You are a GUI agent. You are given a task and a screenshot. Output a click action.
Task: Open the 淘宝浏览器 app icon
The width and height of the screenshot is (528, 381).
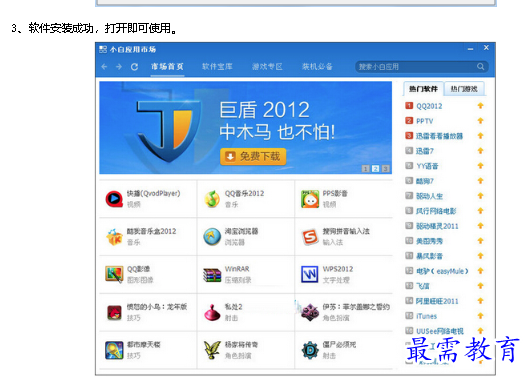point(212,236)
